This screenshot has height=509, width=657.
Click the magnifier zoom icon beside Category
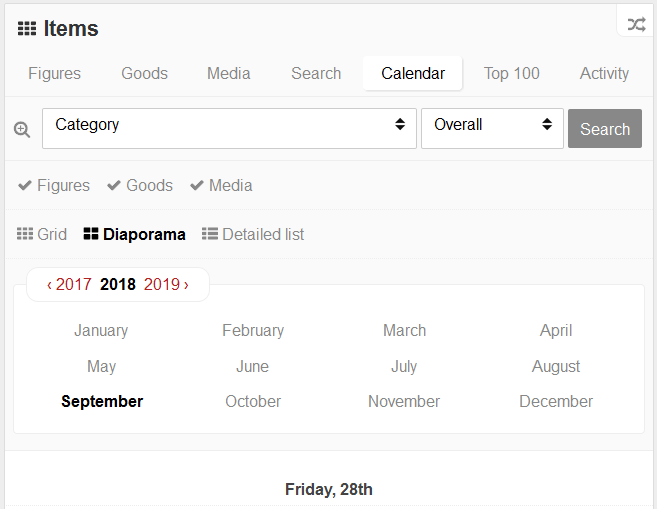tap(22, 129)
